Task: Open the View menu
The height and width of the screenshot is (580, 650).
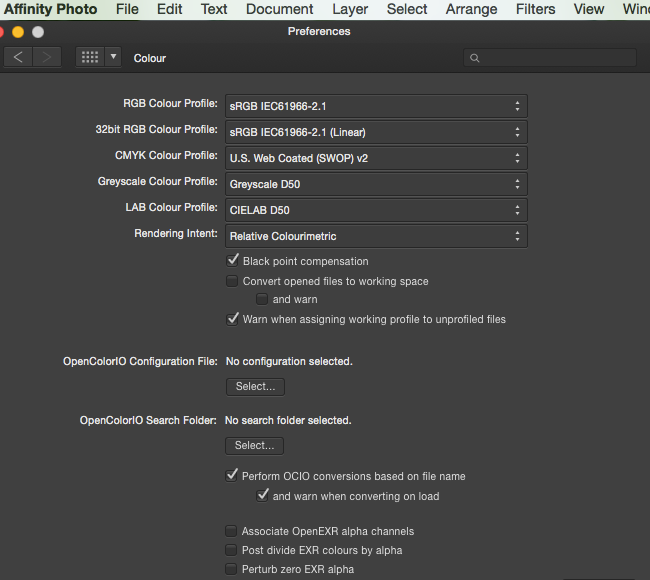Action: 589,9
